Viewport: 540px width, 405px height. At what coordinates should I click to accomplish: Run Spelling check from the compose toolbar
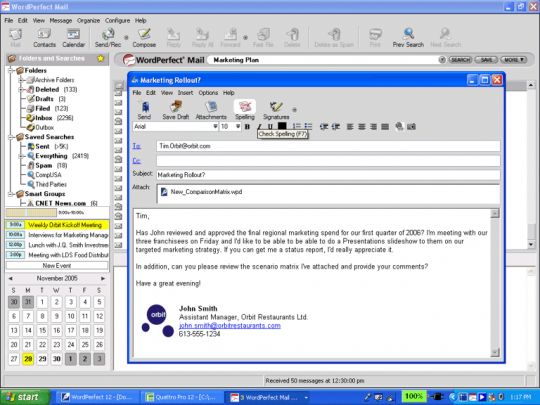[245, 111]
